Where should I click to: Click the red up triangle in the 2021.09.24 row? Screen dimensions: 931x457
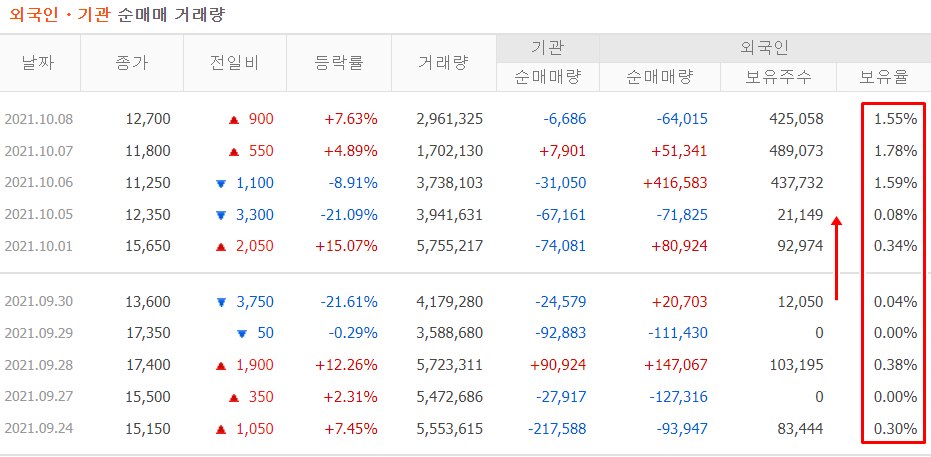[221, 430]
